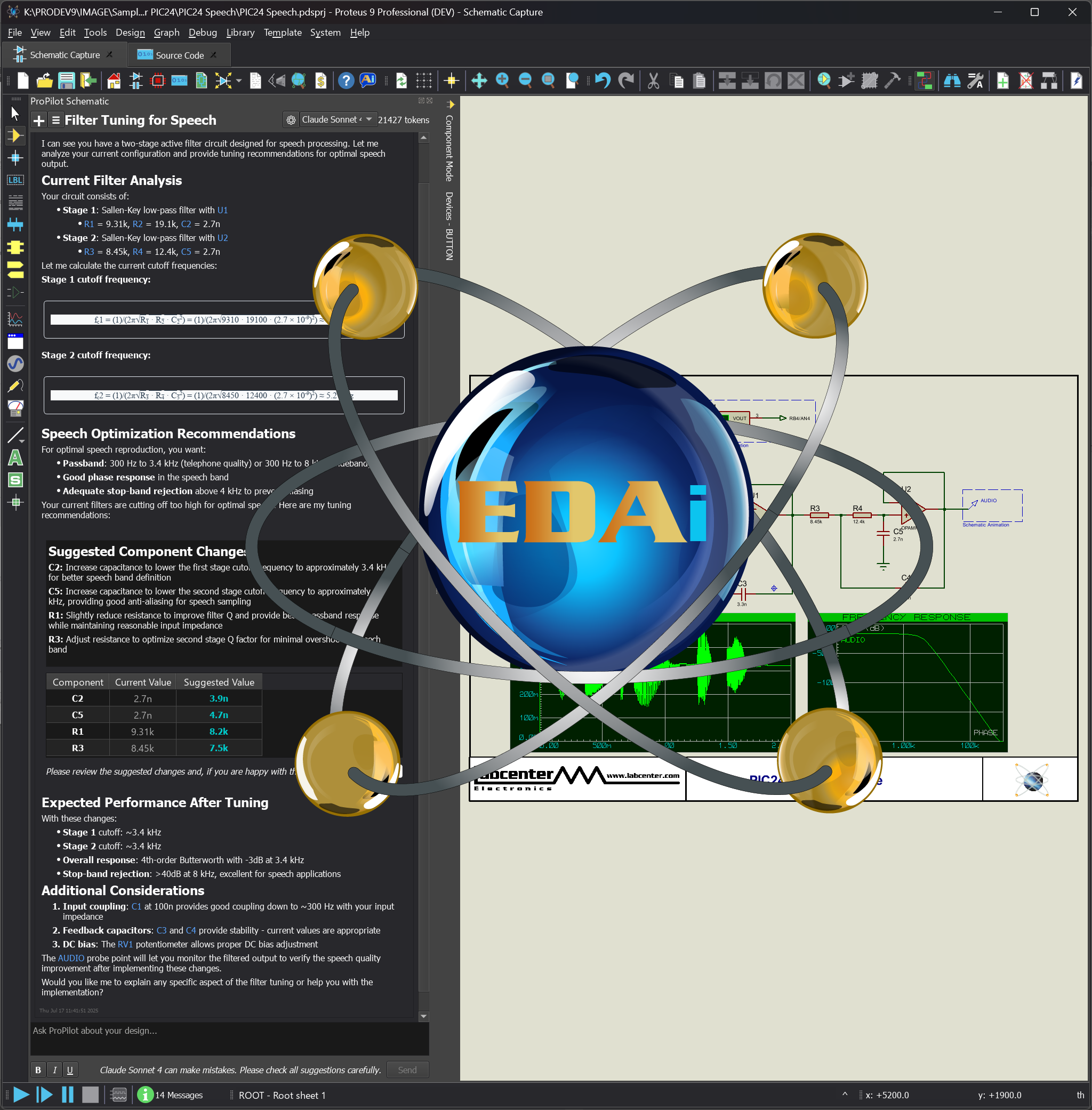1092x1110 pixels.
Task: Expand the zoom tool dropdown arrow
Action: (x=239, y=82)
